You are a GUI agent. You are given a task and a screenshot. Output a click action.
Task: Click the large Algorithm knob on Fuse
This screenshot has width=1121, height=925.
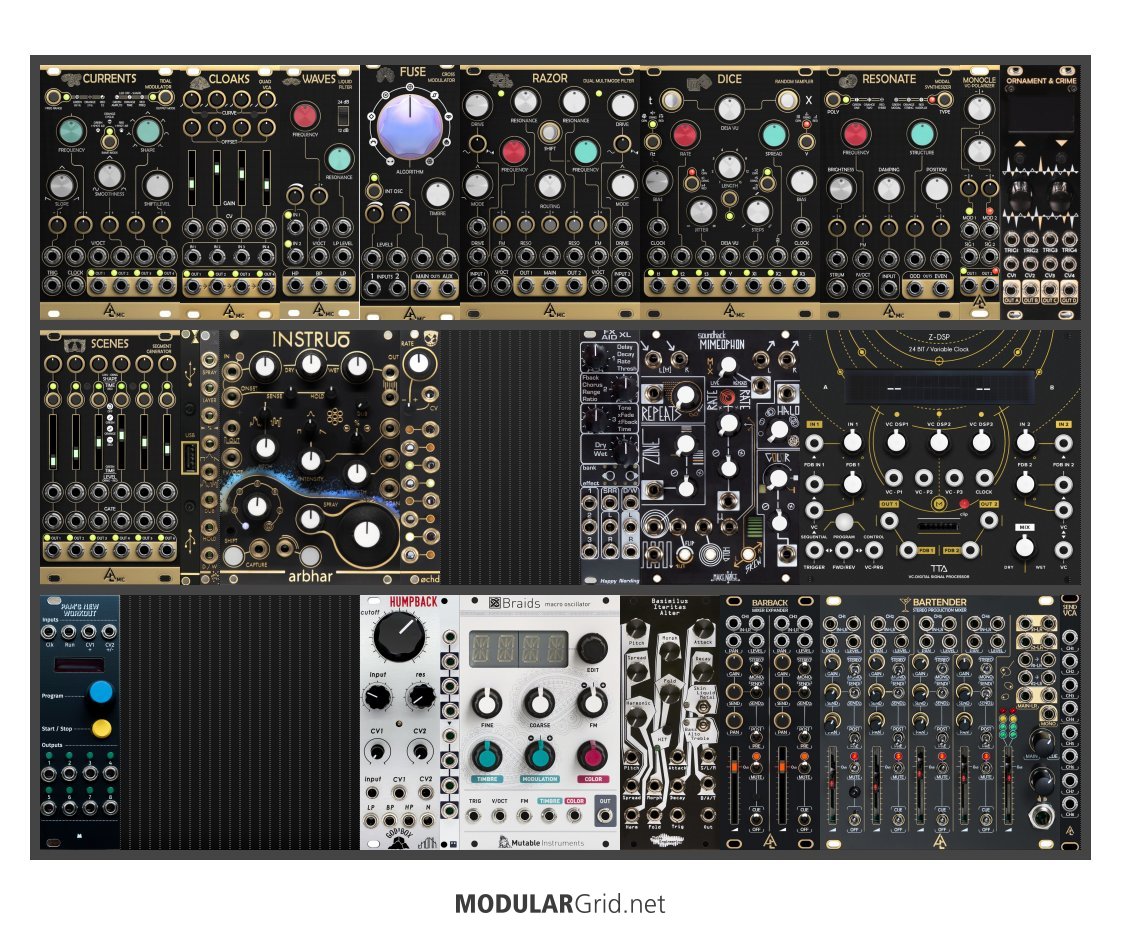[410, 127]
